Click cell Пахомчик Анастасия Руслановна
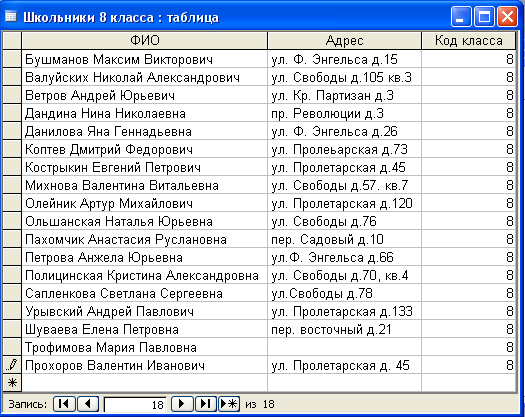 tap(144, 239)
